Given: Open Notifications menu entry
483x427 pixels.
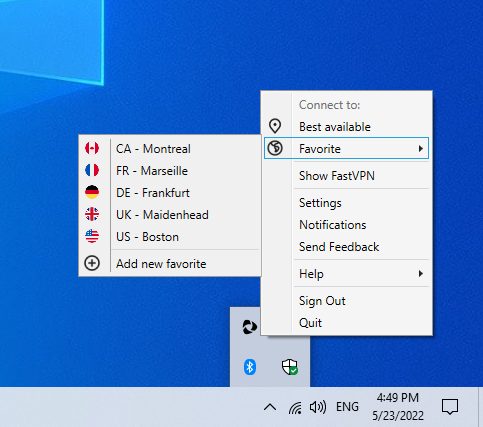Looking at the screenshot, I should tap(347, 225).
